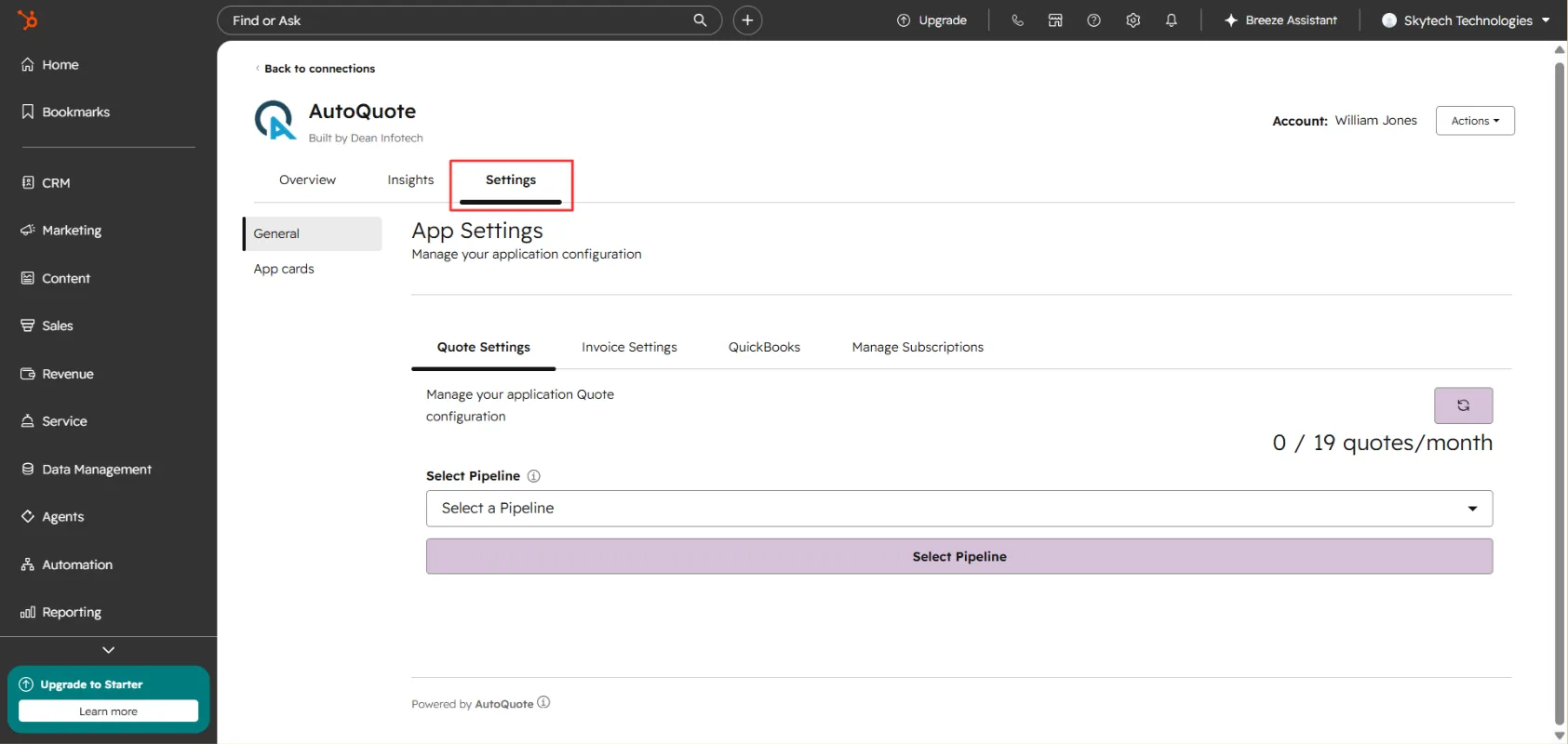Open the notifications bell icon

coord(1172,20)
